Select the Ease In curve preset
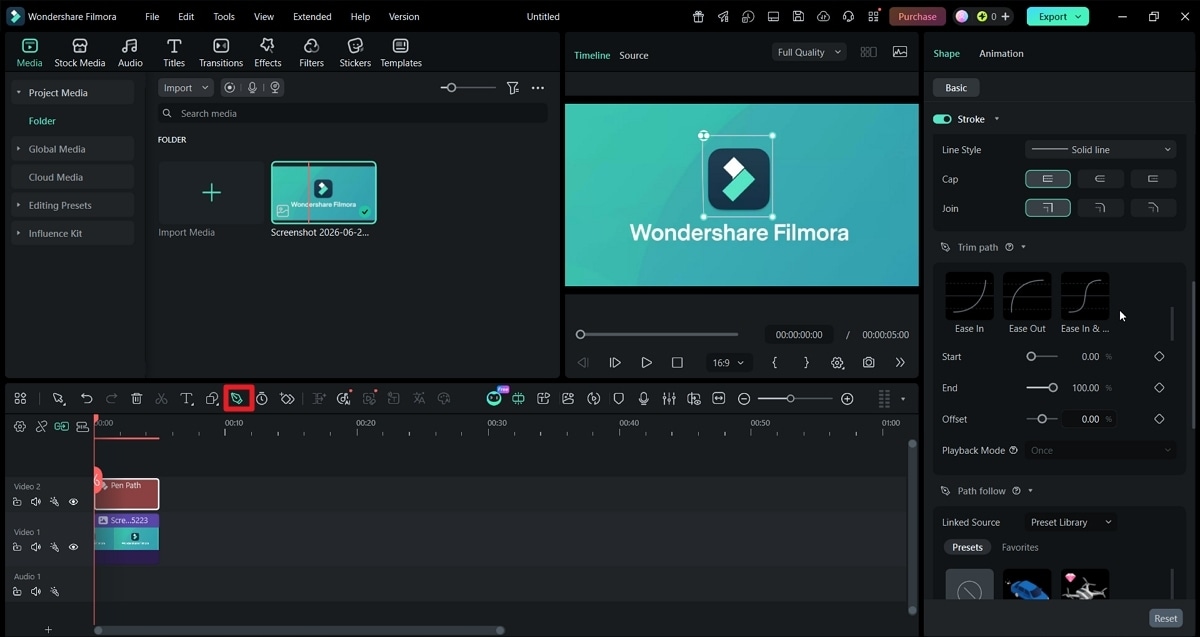 [x=969, y=304]
